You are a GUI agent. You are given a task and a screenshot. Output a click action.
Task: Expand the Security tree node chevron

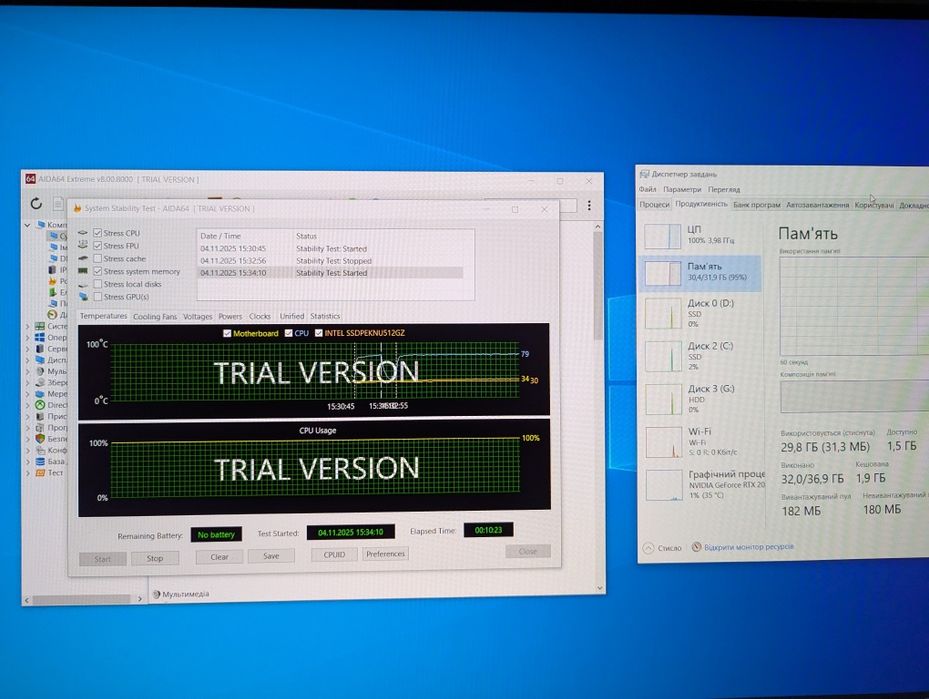click(27, 438)
